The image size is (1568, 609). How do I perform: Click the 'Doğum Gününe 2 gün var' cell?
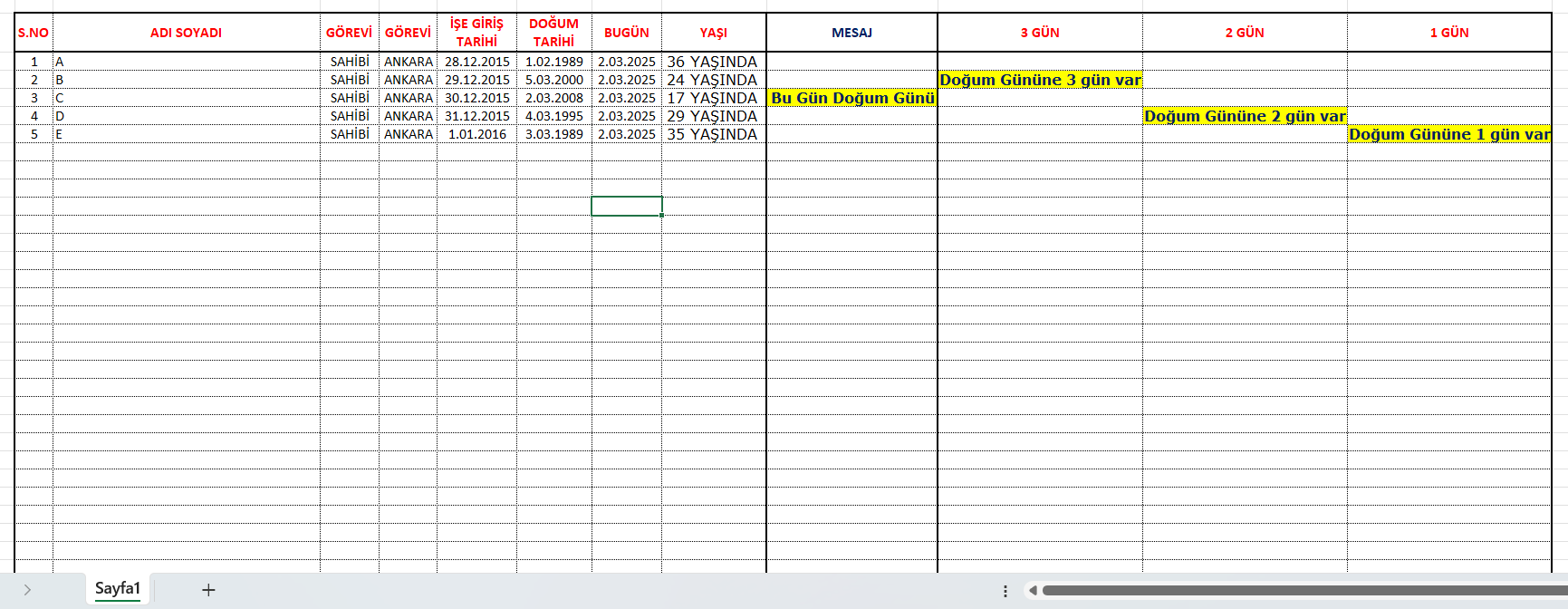click(1245, 116)
